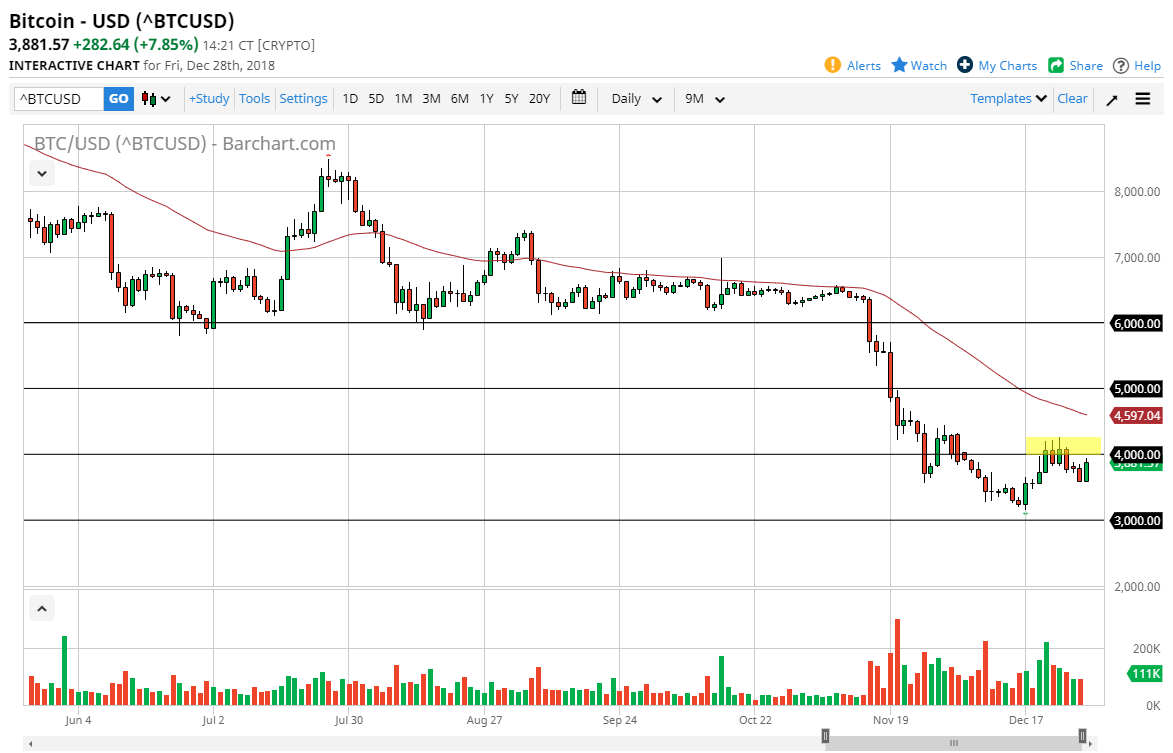The width and height of the screenshot is (1173, 753).
Task: Open the Tools menu
Action: (254, 98)
